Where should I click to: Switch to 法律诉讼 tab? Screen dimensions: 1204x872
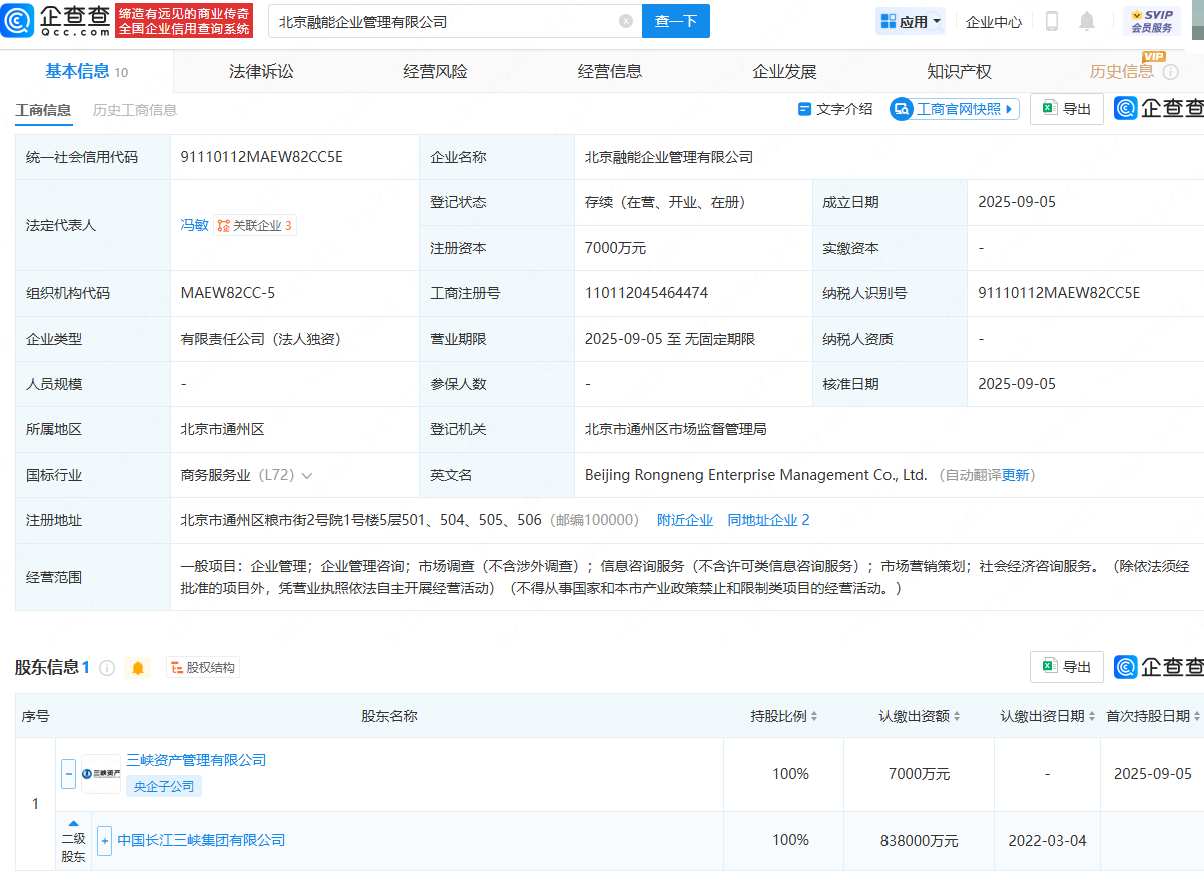261,72
